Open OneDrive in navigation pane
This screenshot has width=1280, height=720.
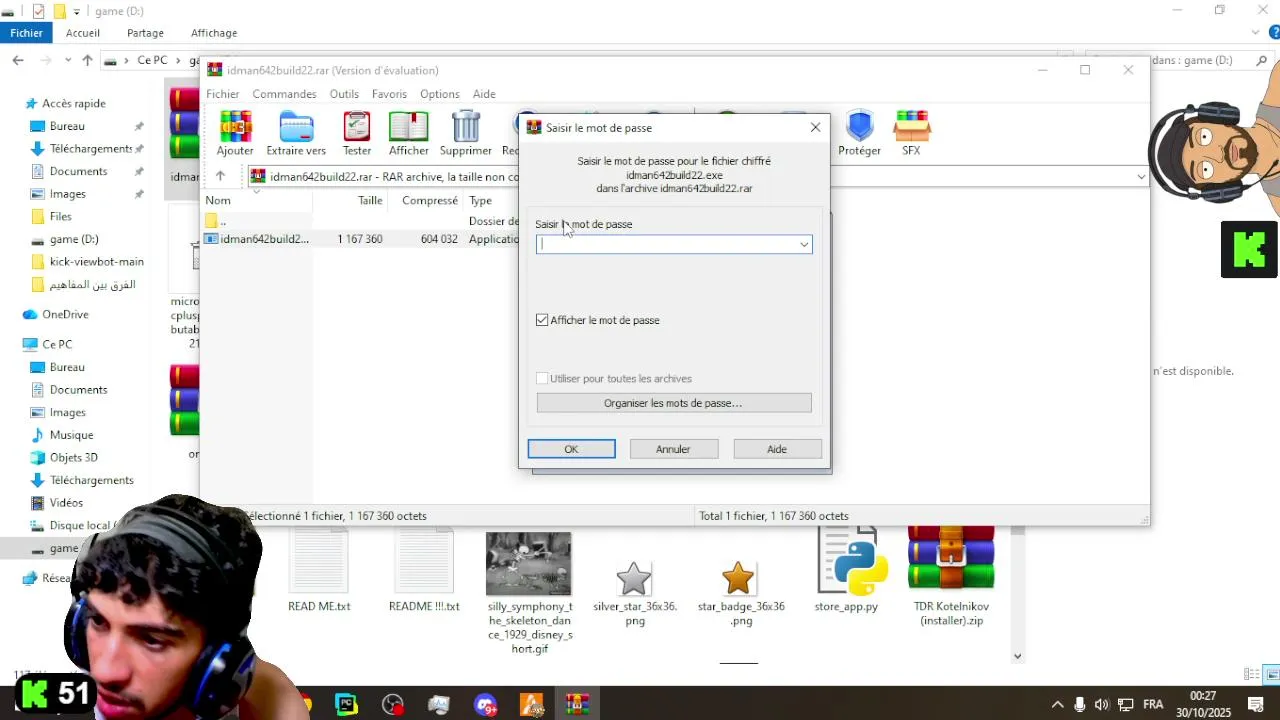pos(65,314)
